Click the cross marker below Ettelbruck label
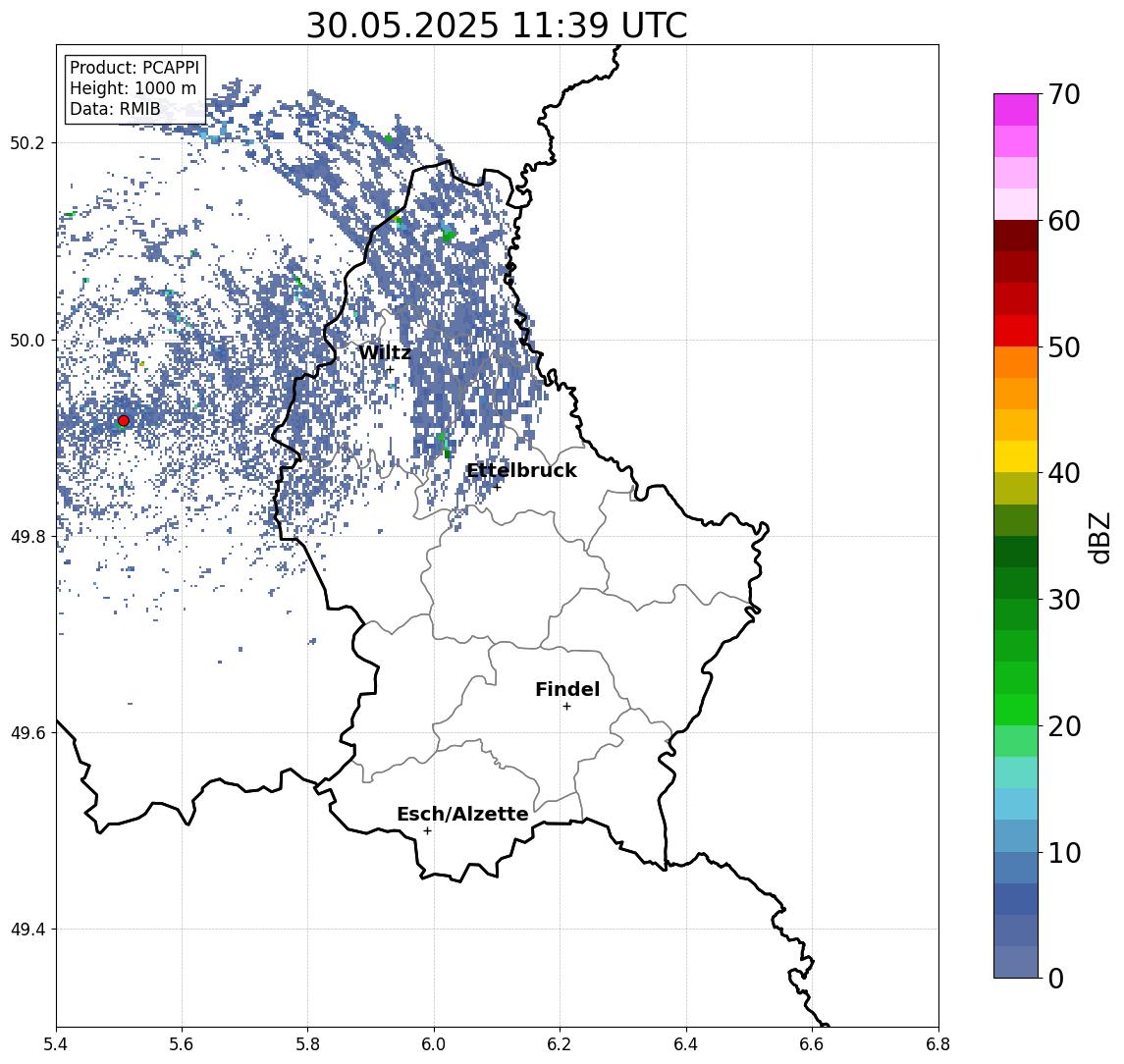The height and width of the screenshot is (1064, 1124). pyautogui.click(x=497, y=488)
